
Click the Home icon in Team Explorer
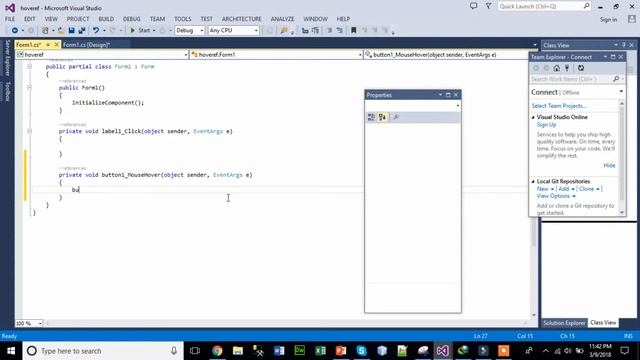pyautogui.click(x=556, y=68)
